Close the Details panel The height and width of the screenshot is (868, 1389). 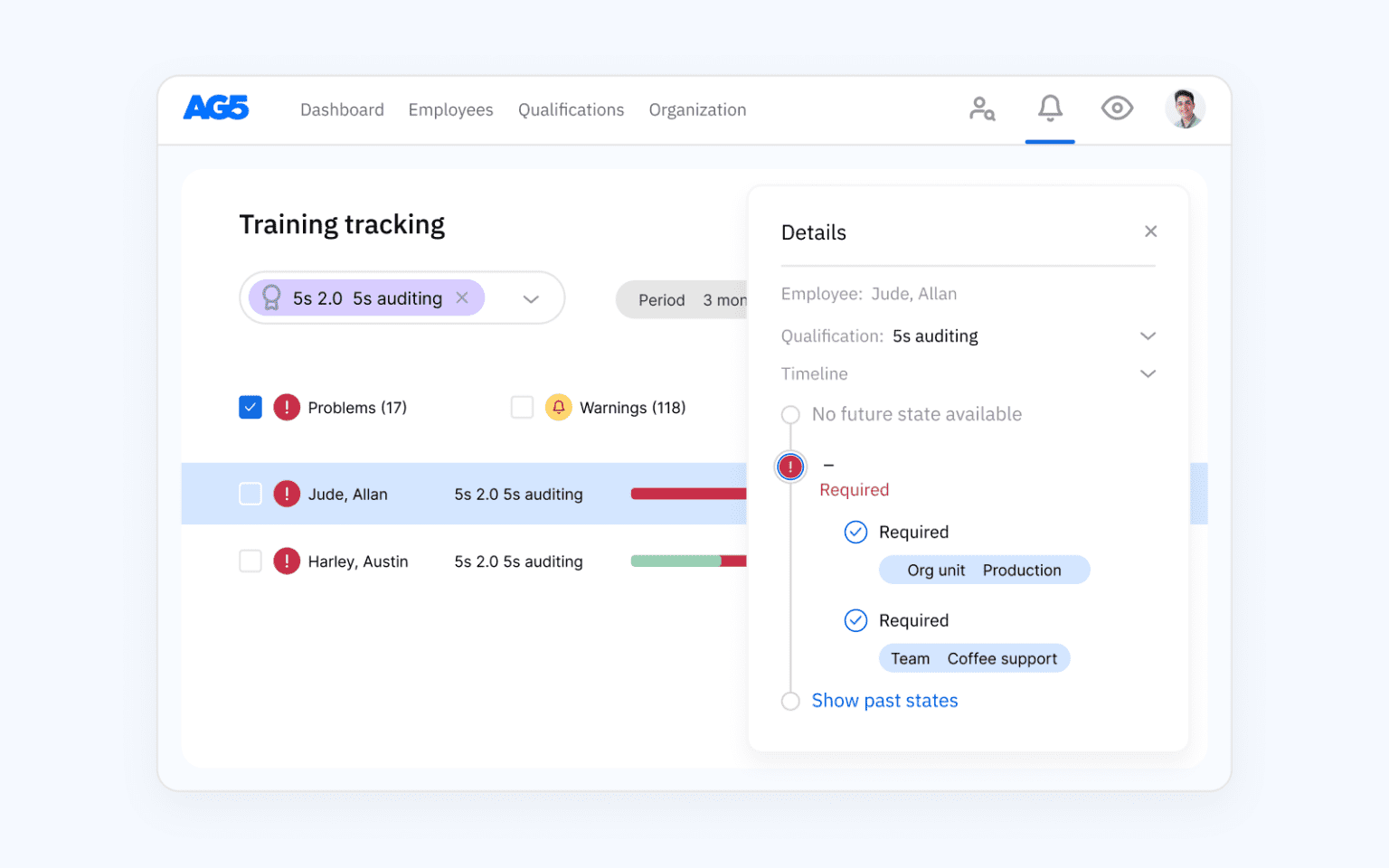pyautogui.click(x=1150, y=231)
